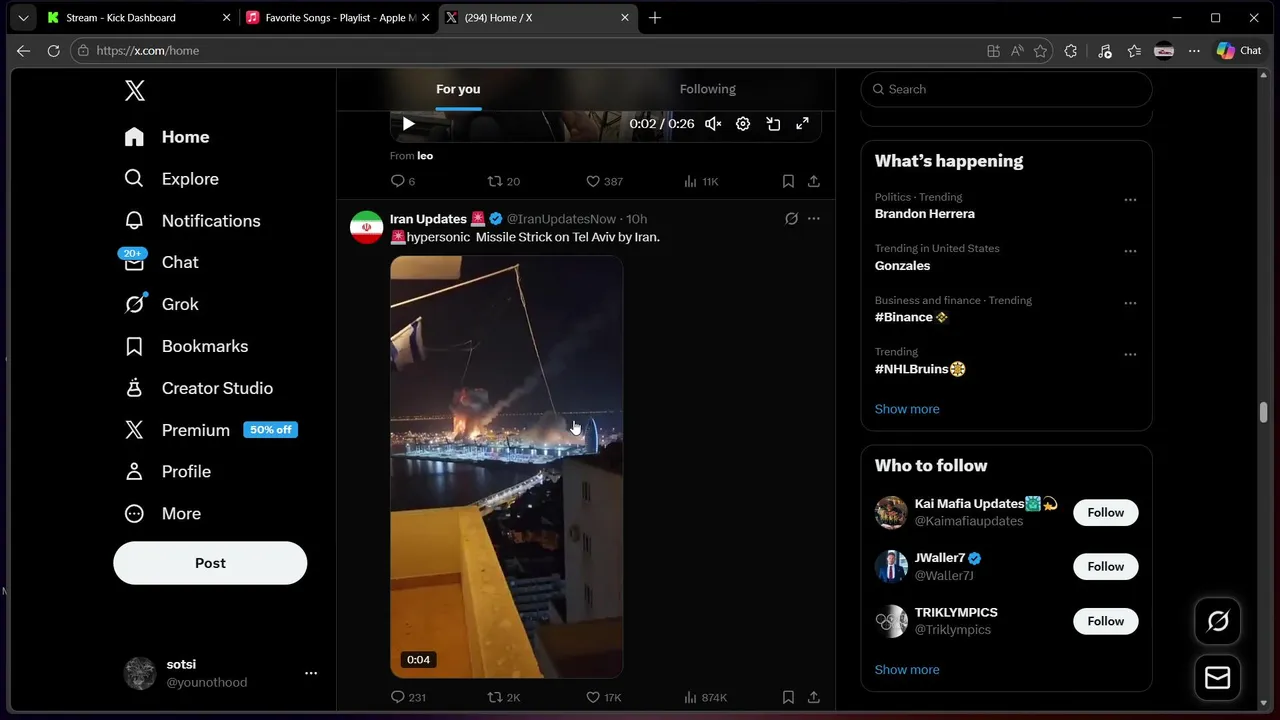
Task: Open Notifications in the sidebar
Action: 192,221
